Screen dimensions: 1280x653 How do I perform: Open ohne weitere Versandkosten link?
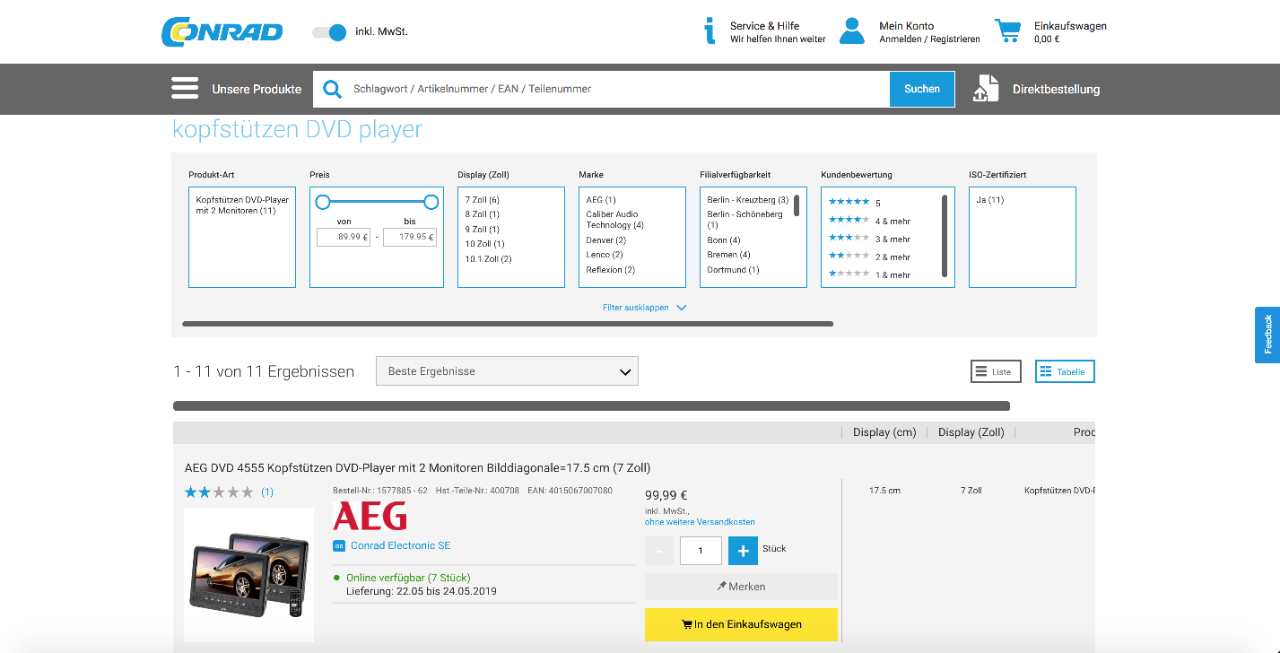pyautogui.click(x=700, y=522)
